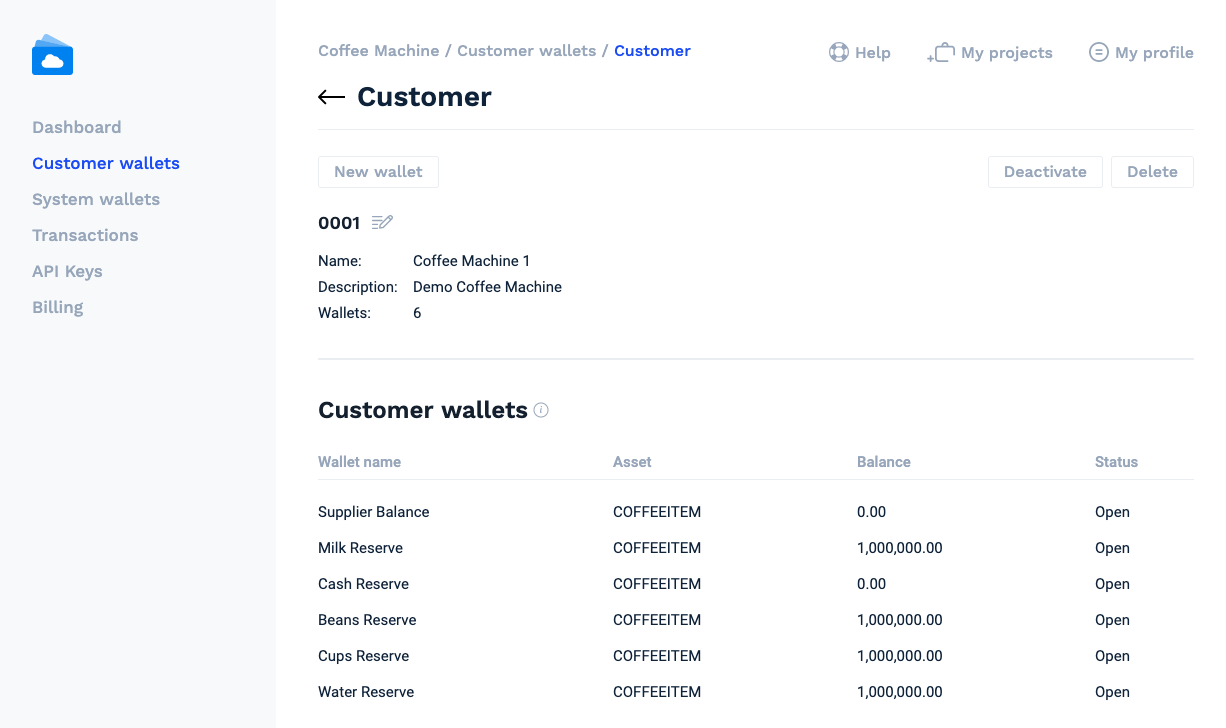Open the Milk Reserve wallet row
Viewport: 1226px width, 728px height.
[x=361, y=548]
